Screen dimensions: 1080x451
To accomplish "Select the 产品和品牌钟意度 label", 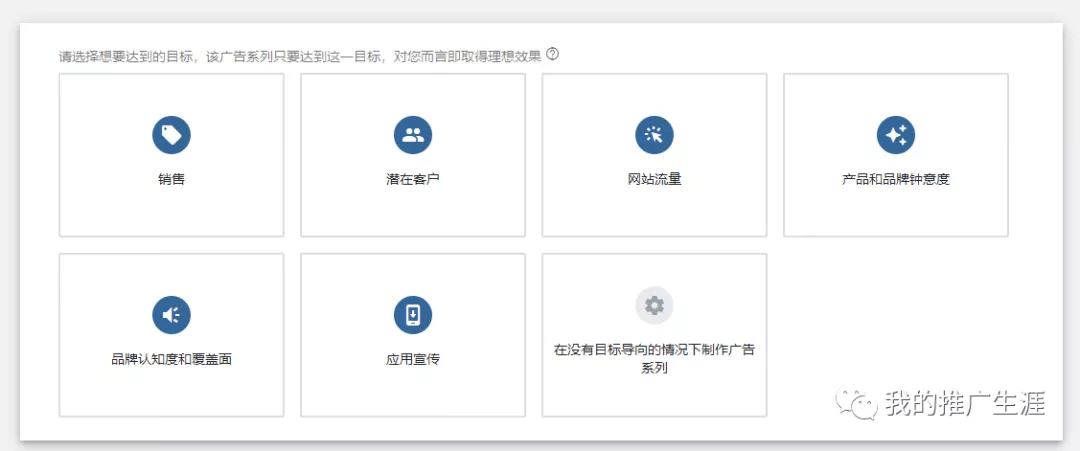I will click(x=895, y=180).
